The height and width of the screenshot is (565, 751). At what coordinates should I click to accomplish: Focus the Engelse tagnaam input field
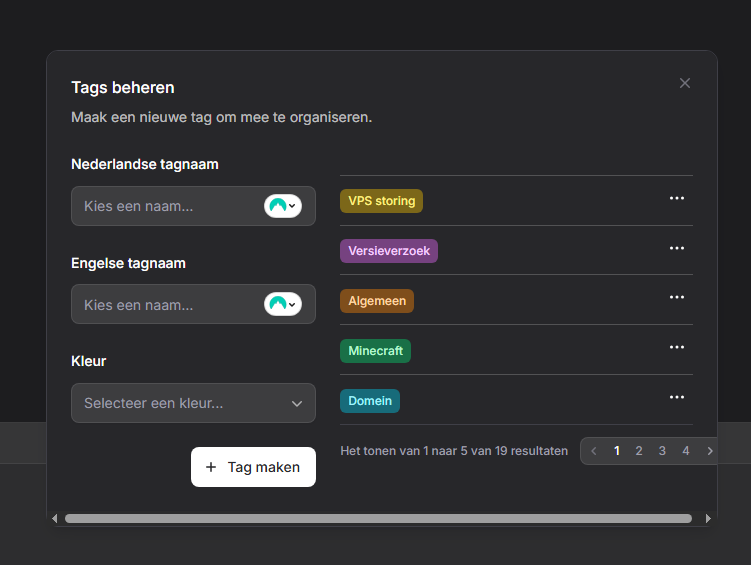(x=165, y=304)
